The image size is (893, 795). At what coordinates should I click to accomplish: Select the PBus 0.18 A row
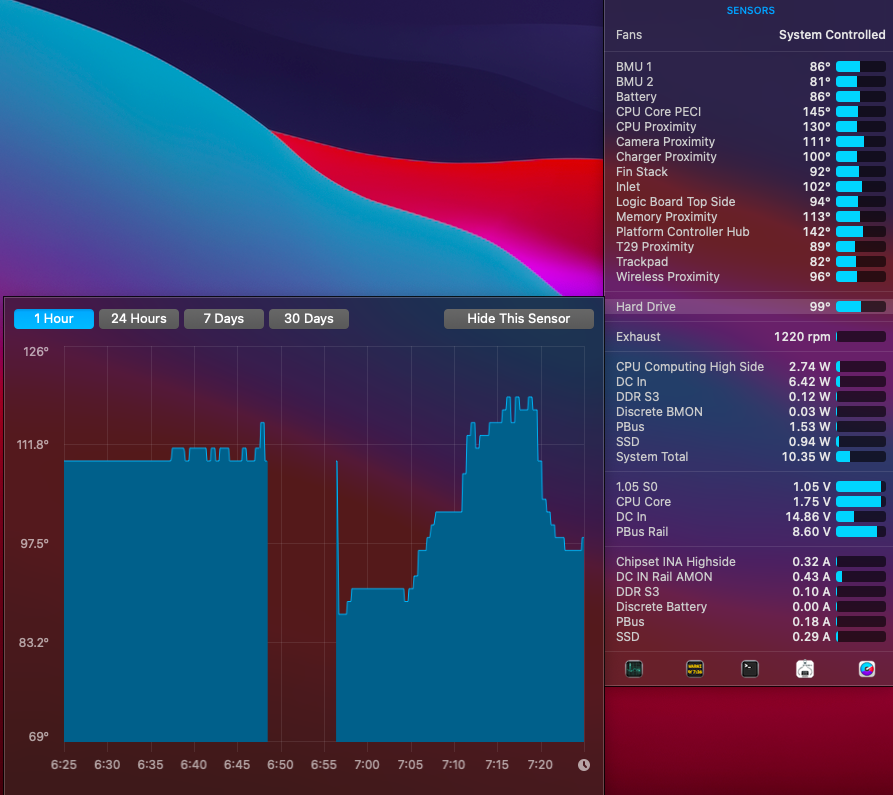[x=750, y=621]
